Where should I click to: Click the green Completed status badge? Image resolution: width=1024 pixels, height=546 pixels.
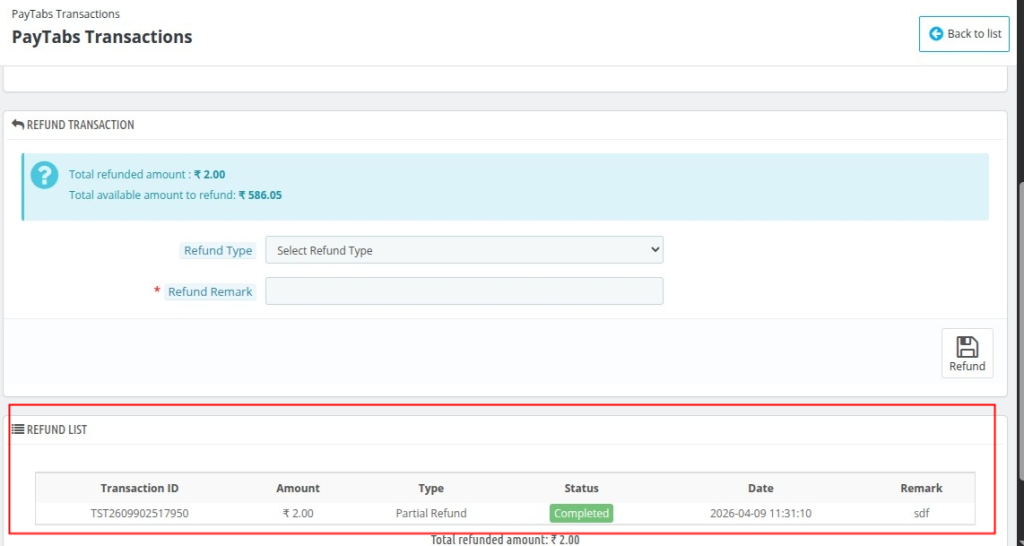[581, 513]
